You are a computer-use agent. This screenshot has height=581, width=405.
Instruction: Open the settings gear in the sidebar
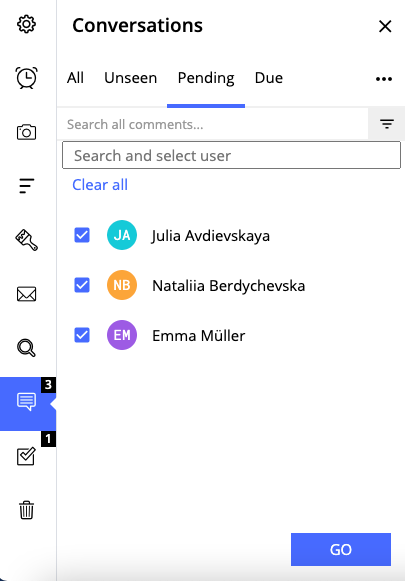(x=26, y=24)
